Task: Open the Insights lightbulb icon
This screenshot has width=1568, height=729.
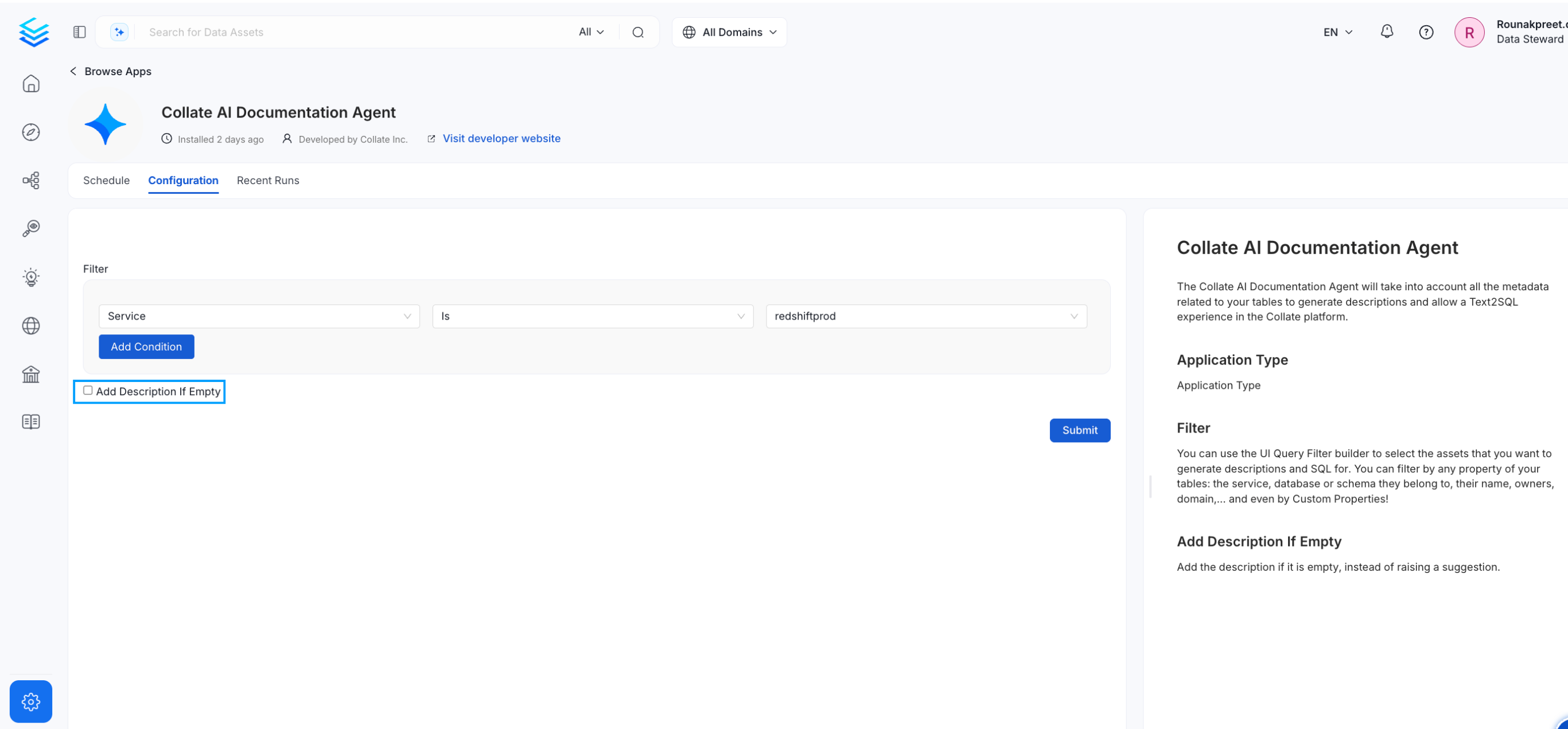Action: tap(31, 277)
